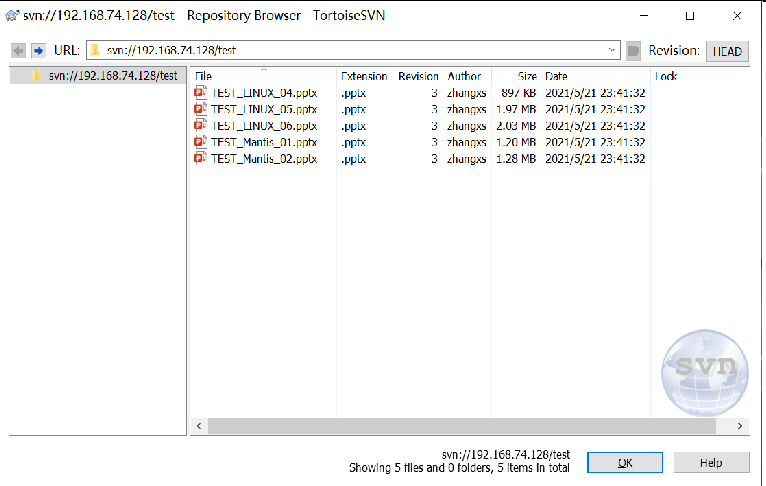Select TEST_Mantis_01.pptx PowerPoint file icon

tap(200, 142)
